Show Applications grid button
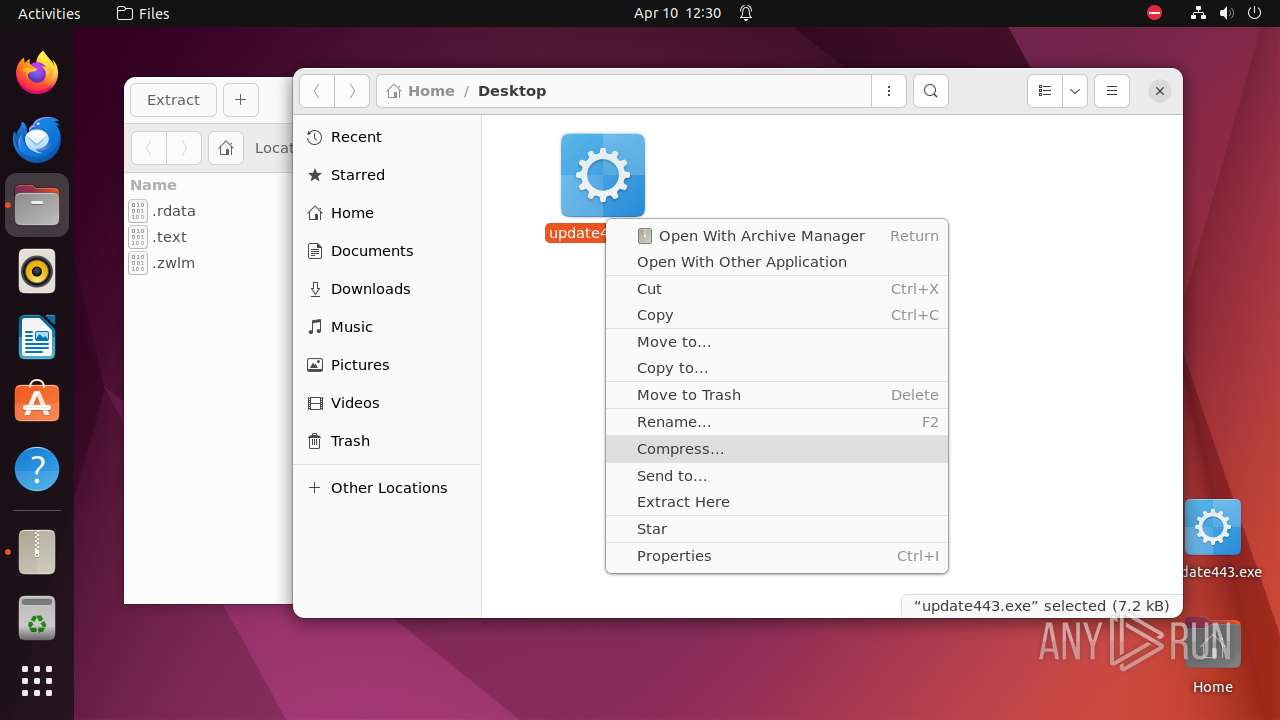Screen dimensions: 1280x720 37,681
